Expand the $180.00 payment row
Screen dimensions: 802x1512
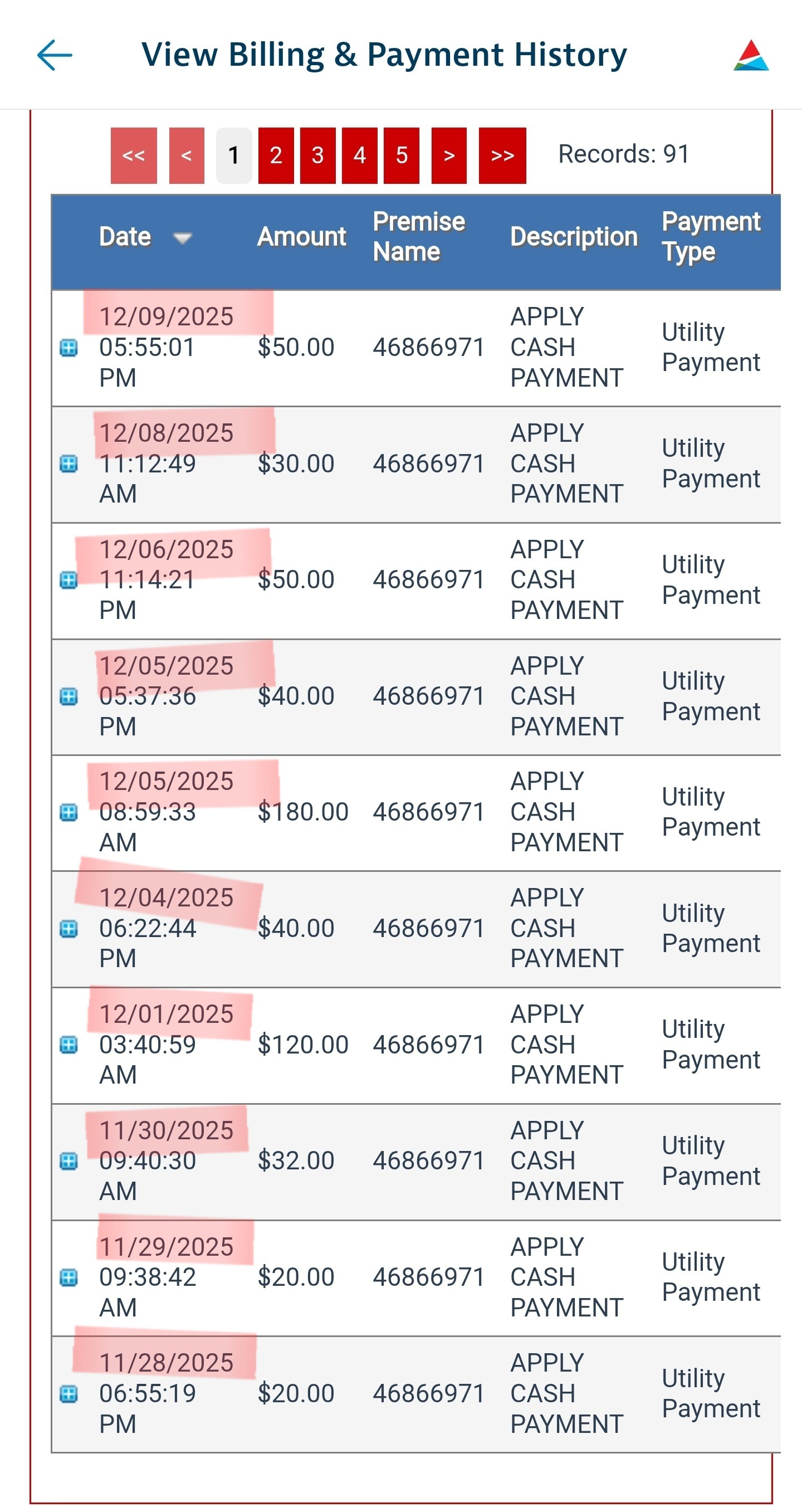69,812
